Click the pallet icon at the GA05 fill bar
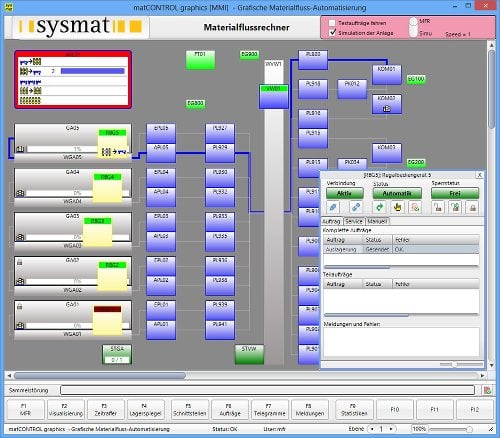 point(20,149)
